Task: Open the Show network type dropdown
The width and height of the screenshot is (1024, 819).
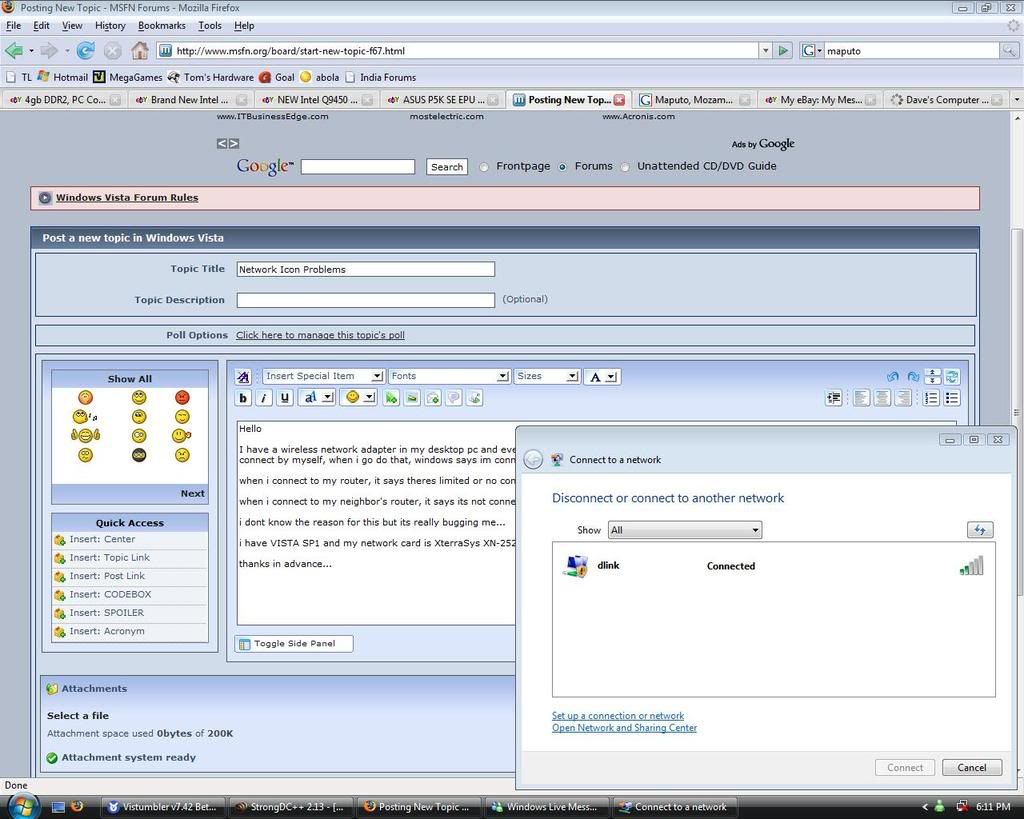Action: 685,530
